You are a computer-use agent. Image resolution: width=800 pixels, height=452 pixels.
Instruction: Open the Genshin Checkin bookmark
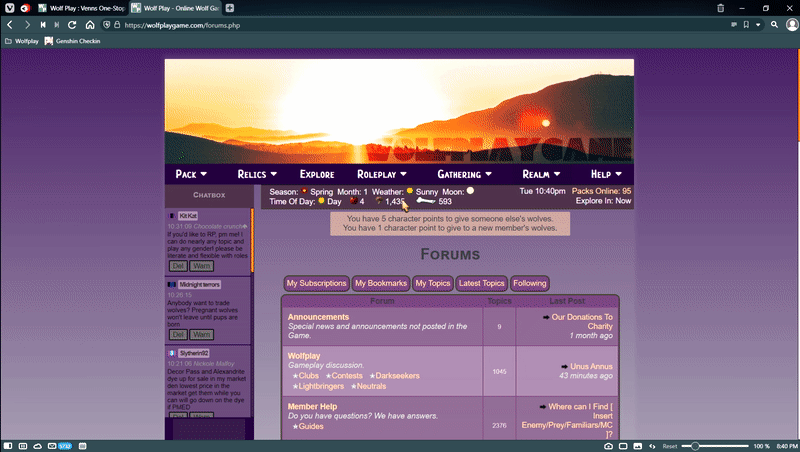(x=72, y=41)
